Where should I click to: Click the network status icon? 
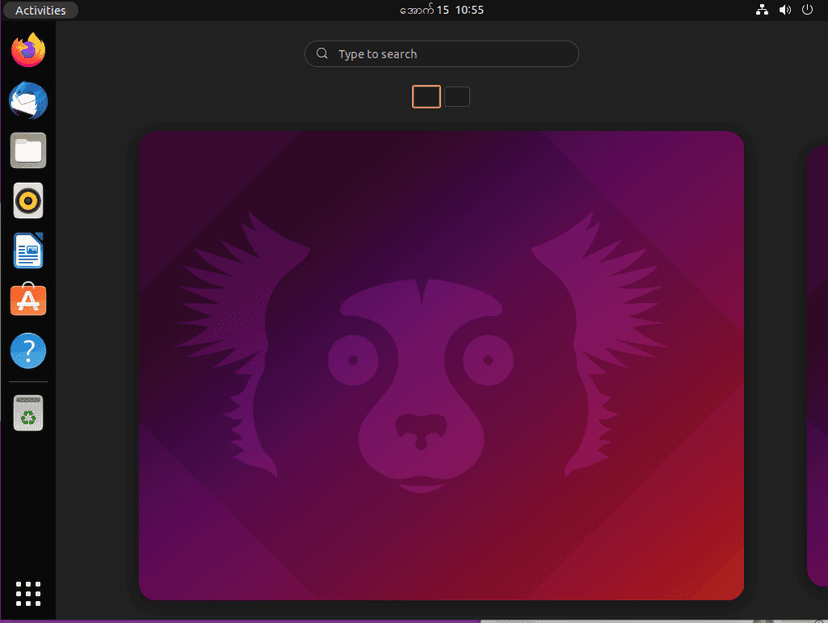(x=762, y=10)
